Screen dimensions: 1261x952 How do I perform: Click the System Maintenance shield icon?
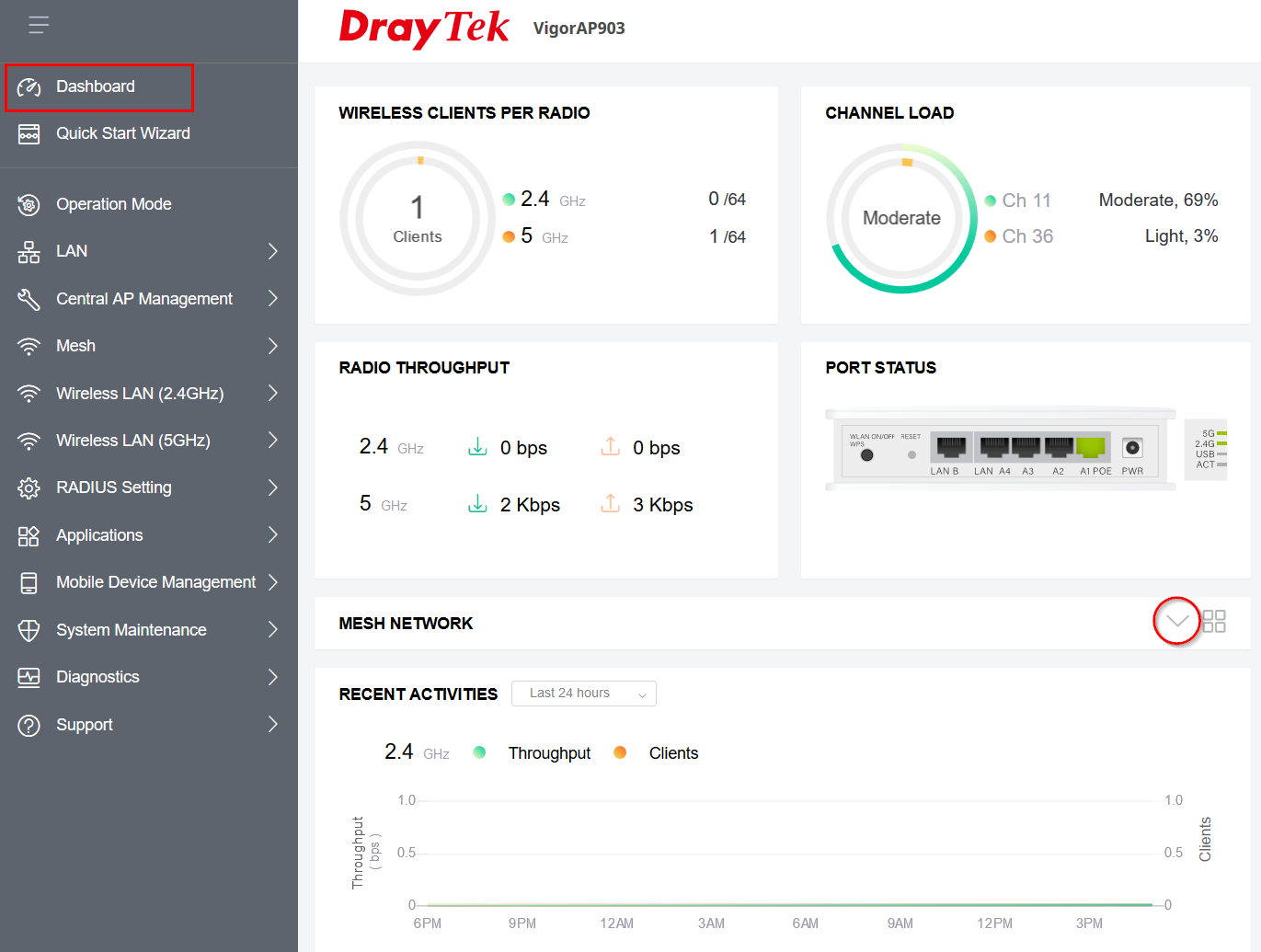[29, 630]
